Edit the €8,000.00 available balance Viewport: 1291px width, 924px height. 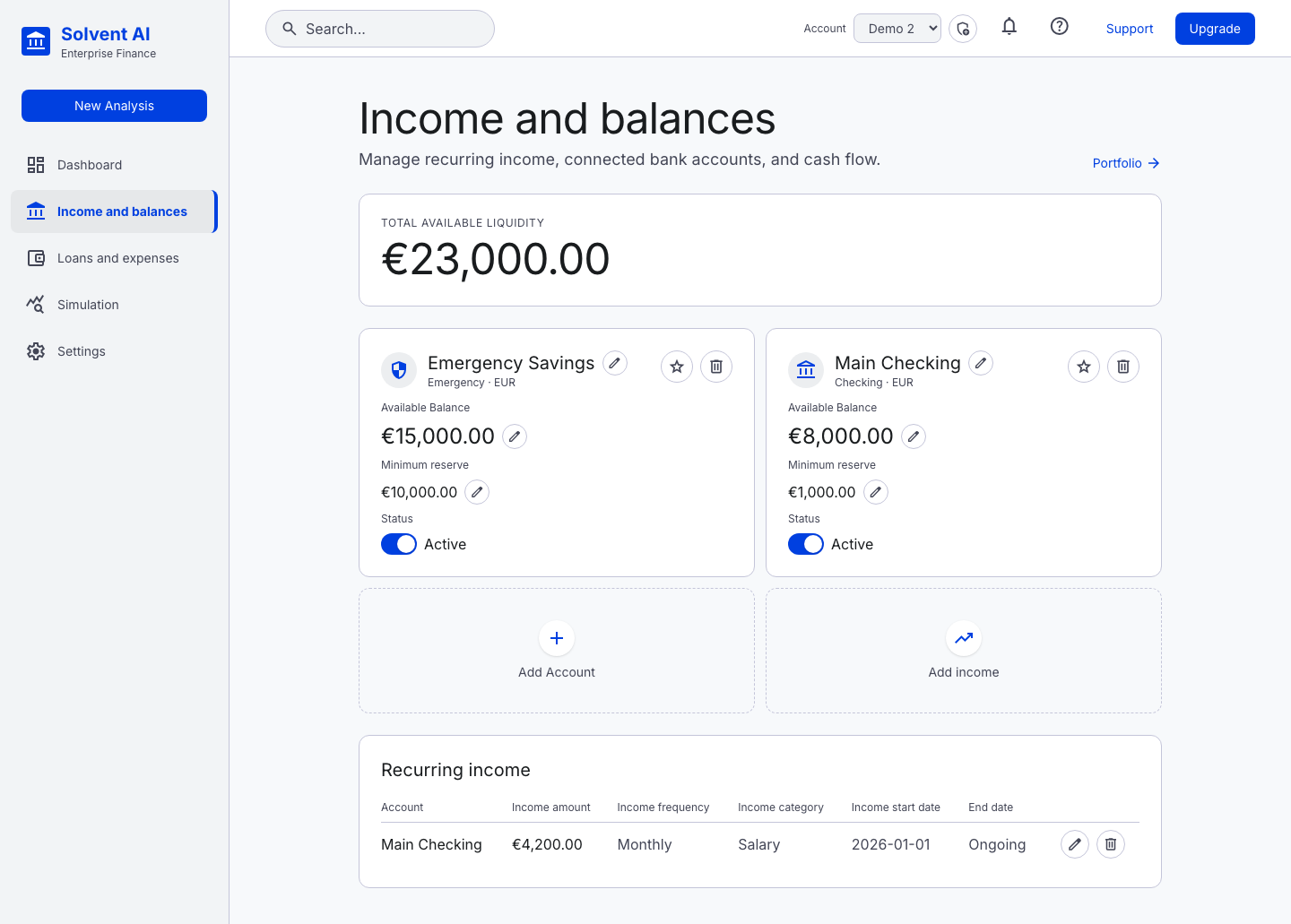click(914, 436)
